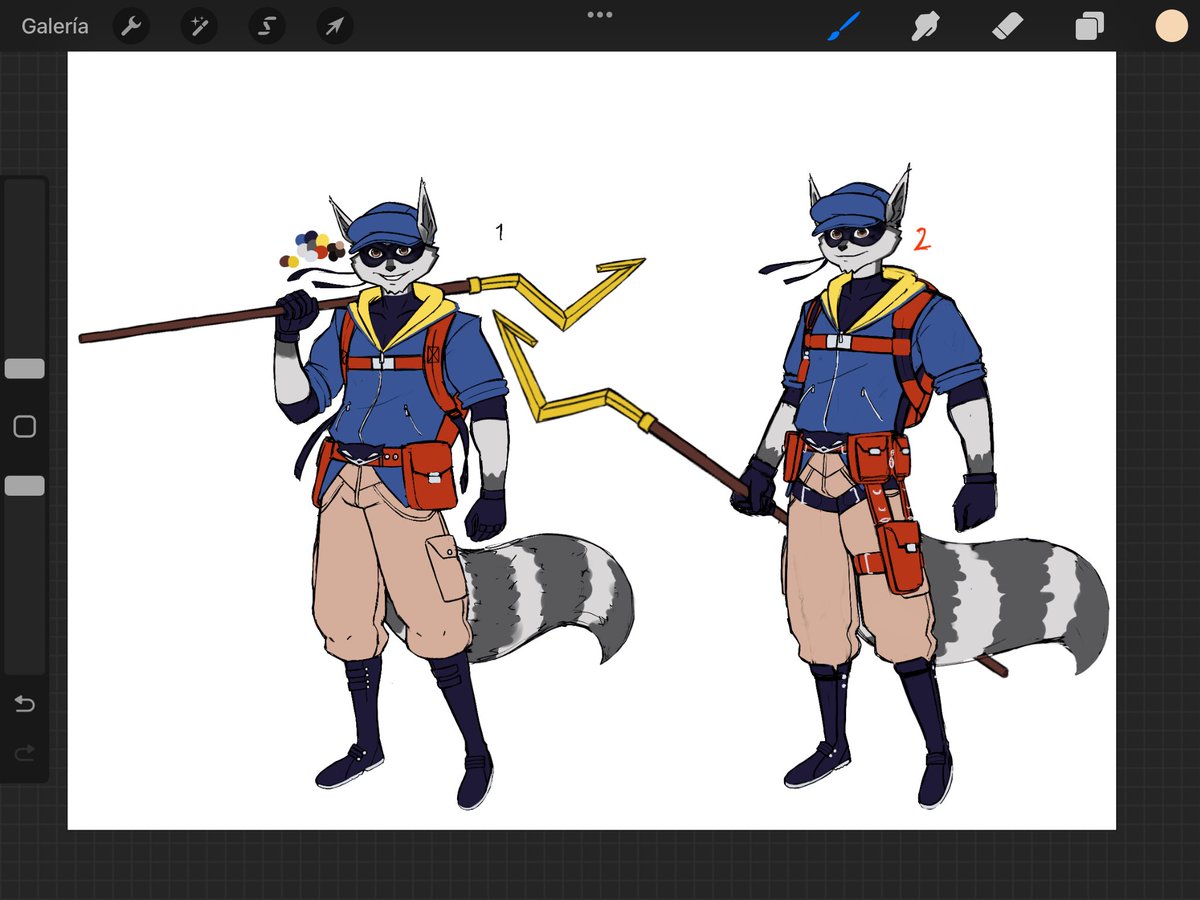Tap the black number 1 on canvas

click(500, 232)
